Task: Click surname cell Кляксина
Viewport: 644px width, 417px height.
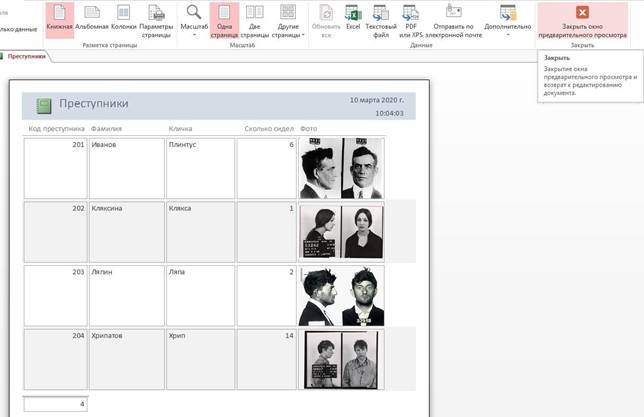Action: click(126, 232)
